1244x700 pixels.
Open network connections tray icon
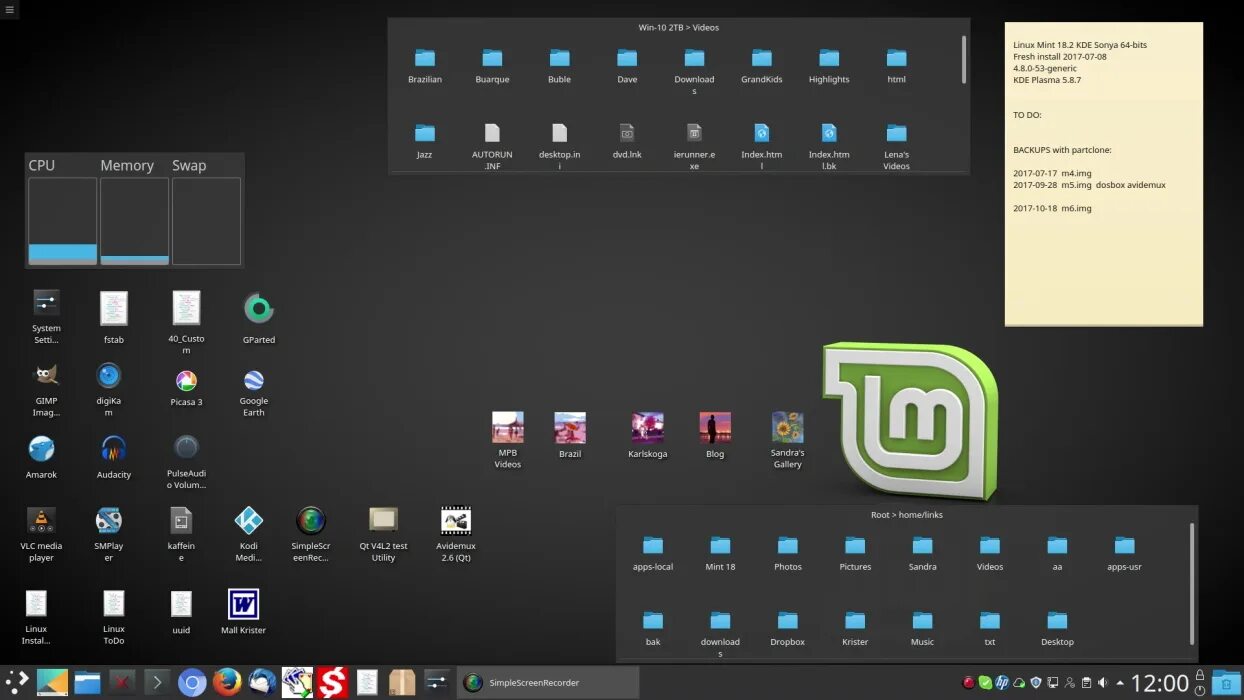pos(1052,683)
